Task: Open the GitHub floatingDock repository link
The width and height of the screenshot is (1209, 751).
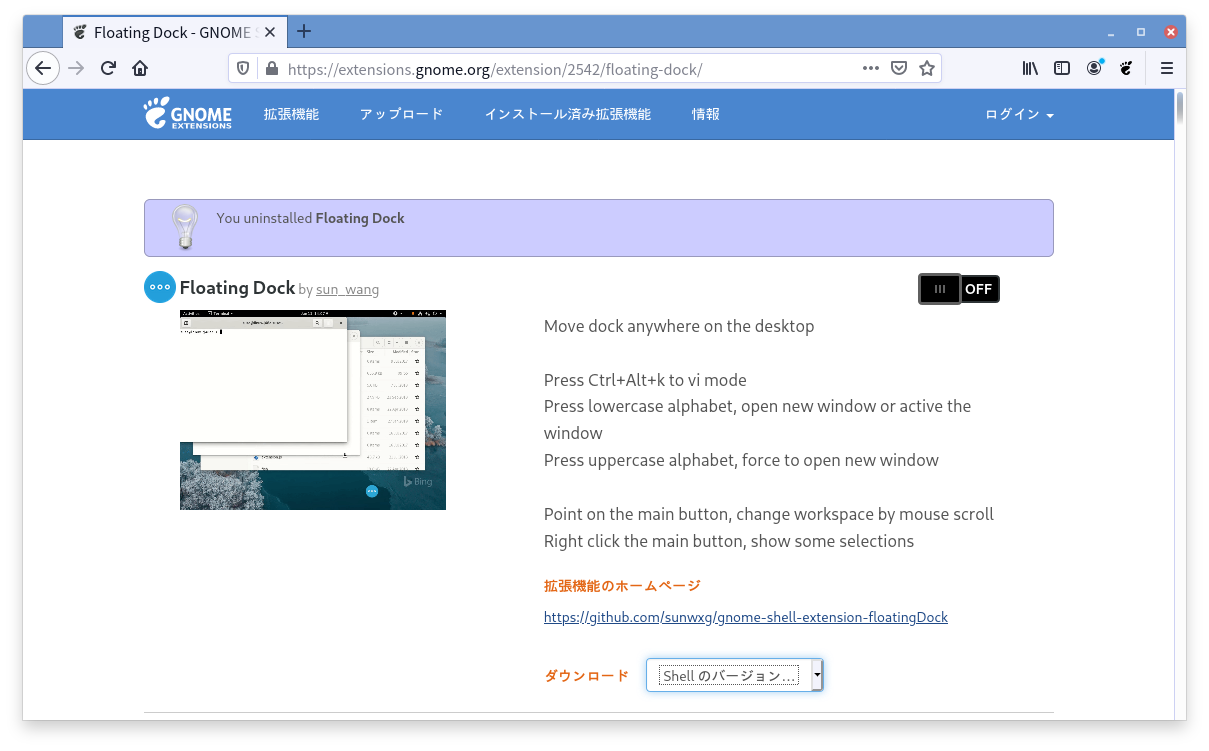Action: pos(746,617)
